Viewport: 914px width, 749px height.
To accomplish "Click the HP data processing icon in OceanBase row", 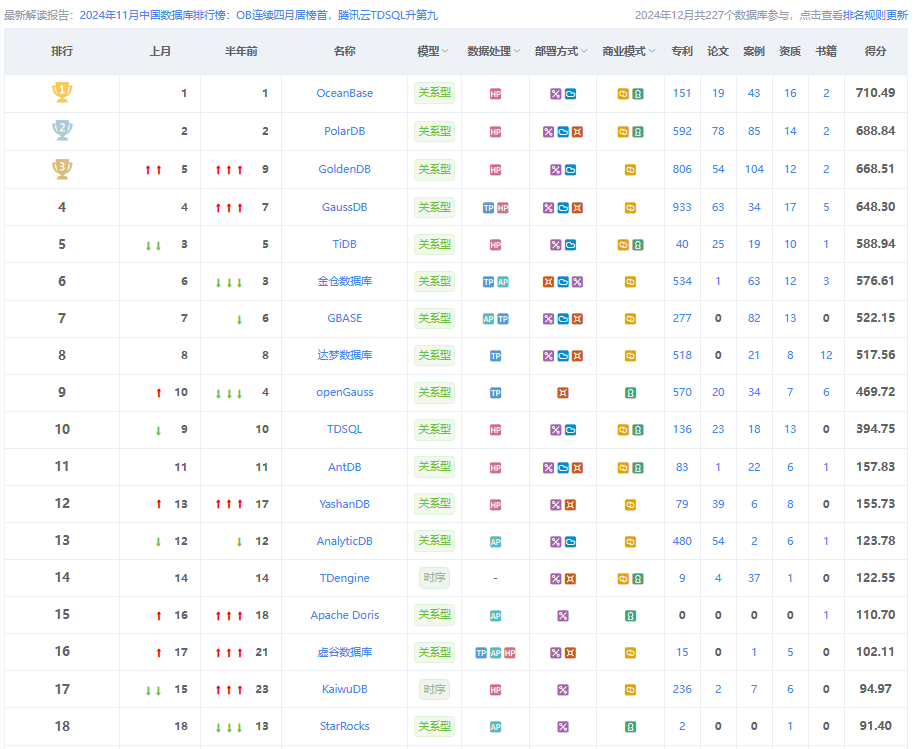I will pos(495,94).
